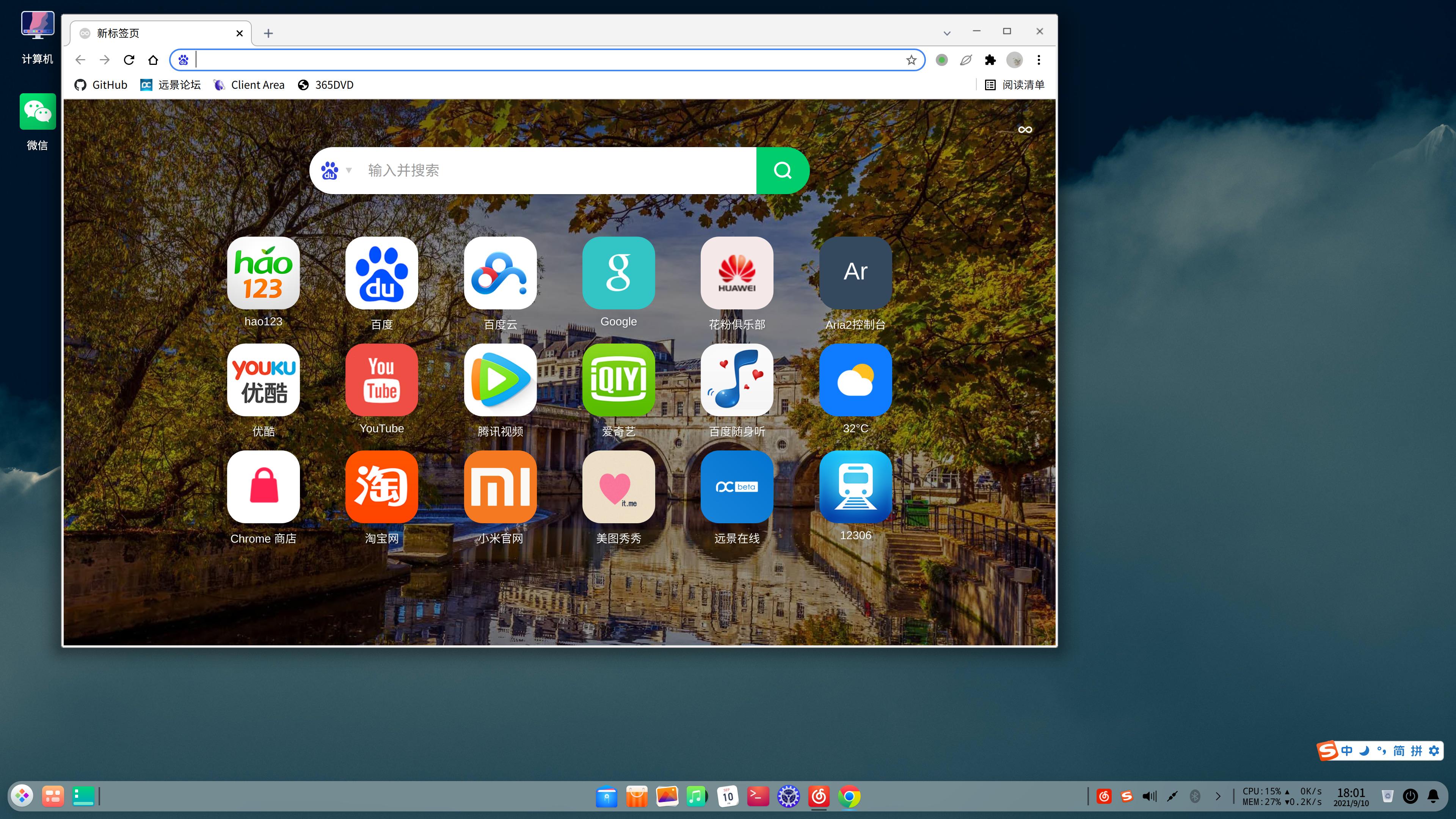
Task: Bookmark this page with the star icon
Action: click(x=911, y=60)
